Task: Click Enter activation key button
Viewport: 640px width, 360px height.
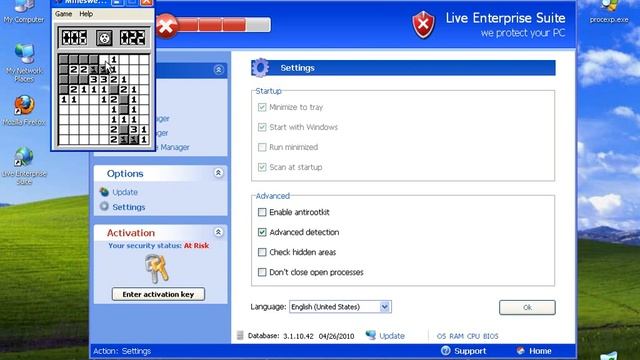Action: point(158,294)
